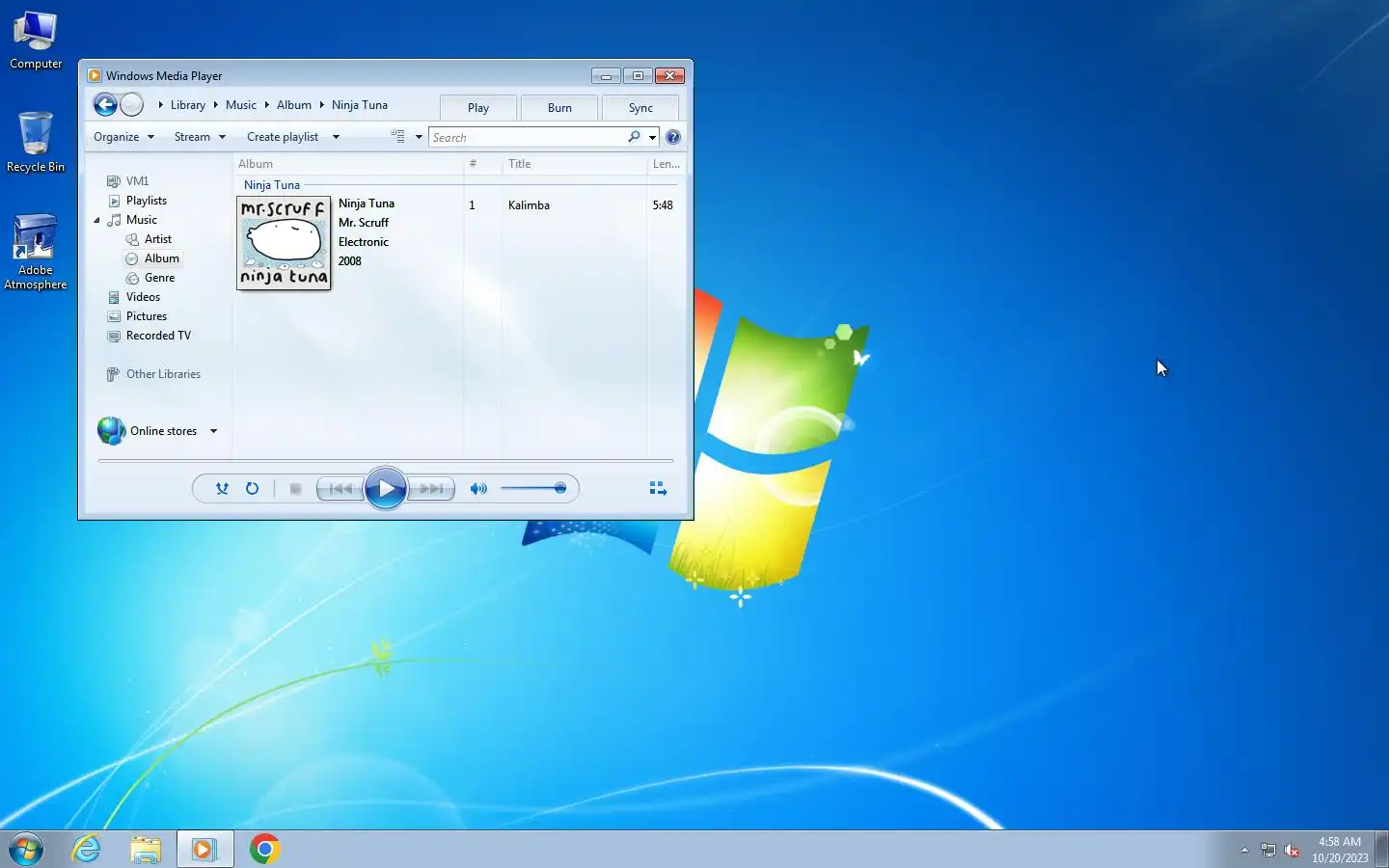
Task: Click the Online stores globe icon
Action: (x=112, y=431)
